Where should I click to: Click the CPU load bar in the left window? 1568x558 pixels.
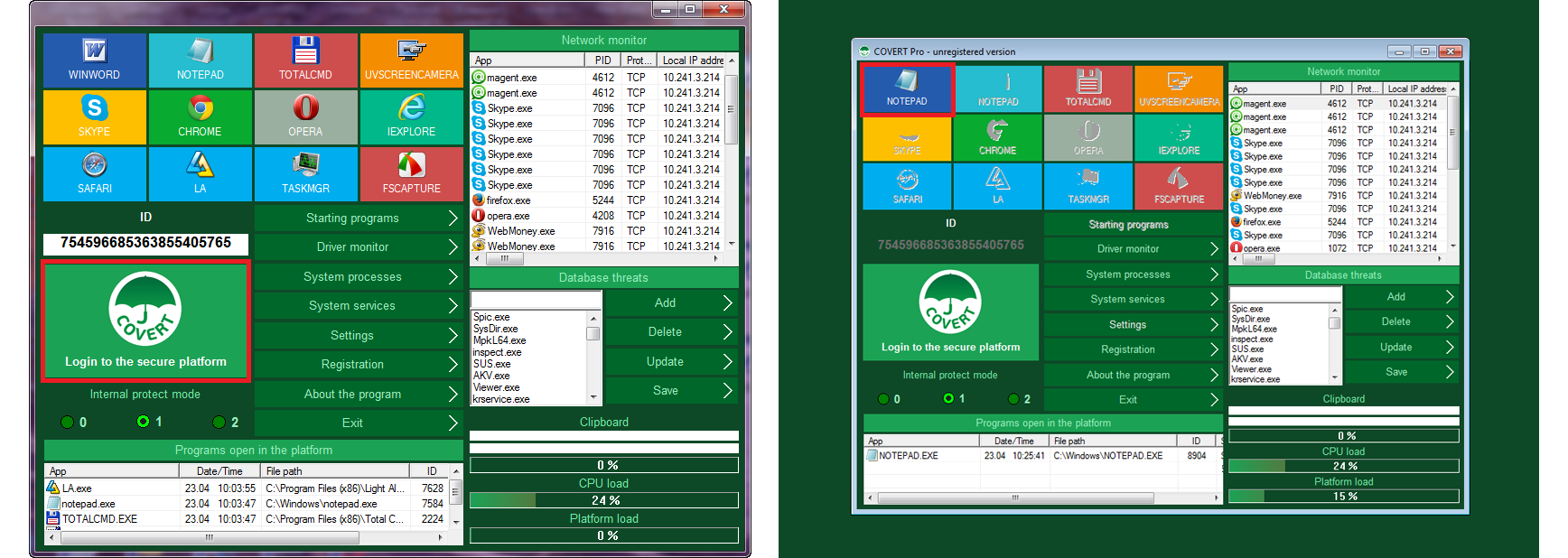point(603,500)
